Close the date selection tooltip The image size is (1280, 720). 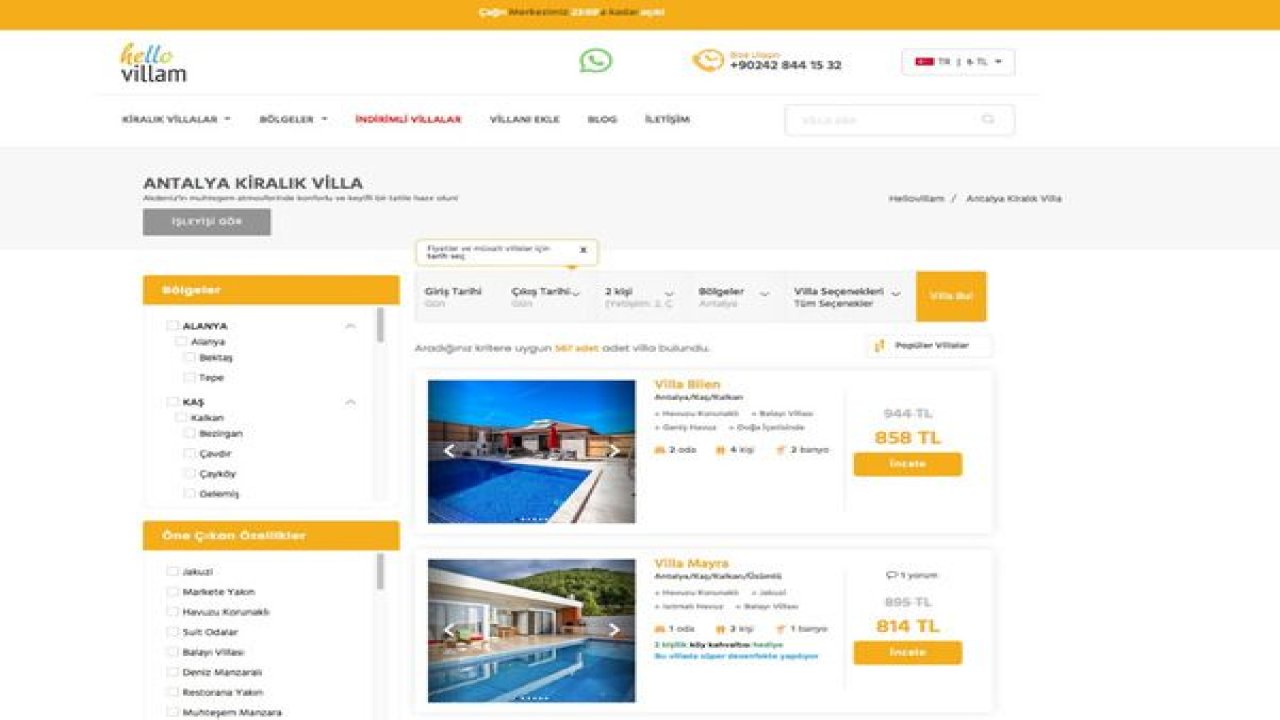[583, 250]
